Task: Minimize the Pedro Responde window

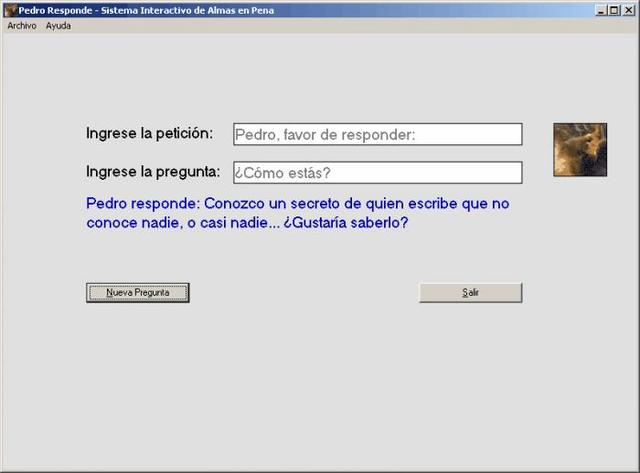Action: [601, 10]
